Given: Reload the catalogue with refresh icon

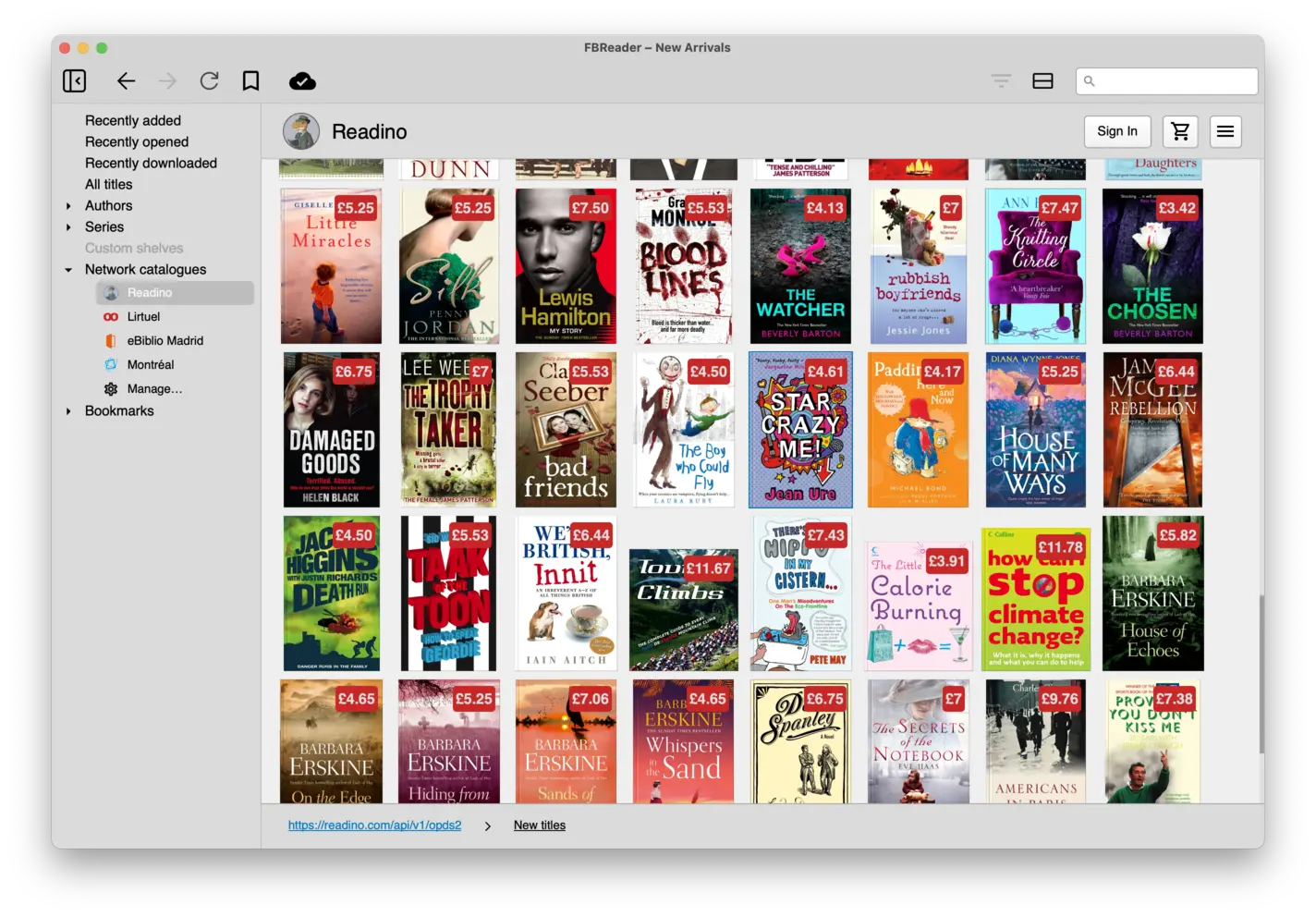Looking at the screenshot, I should click(x=210, y=81).
